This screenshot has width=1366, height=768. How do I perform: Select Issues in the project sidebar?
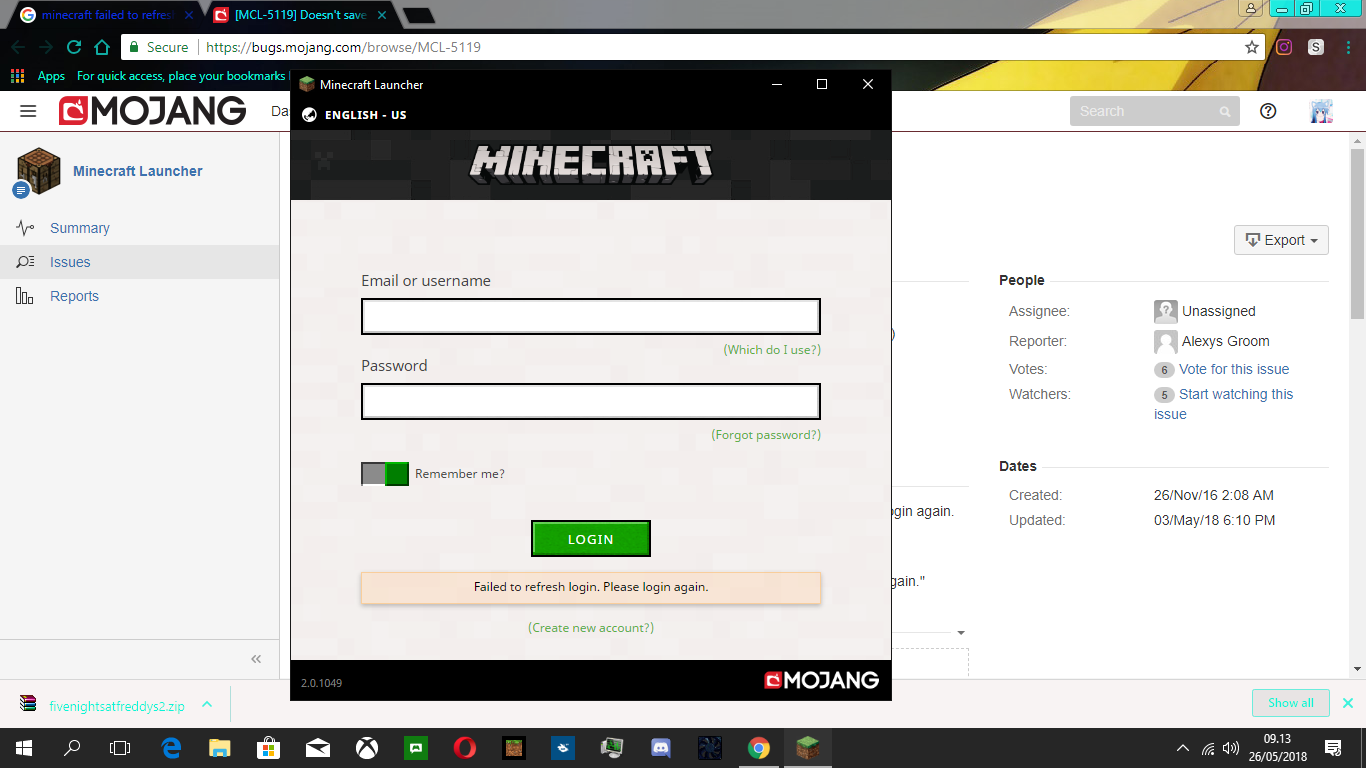(x=70, y=262)
